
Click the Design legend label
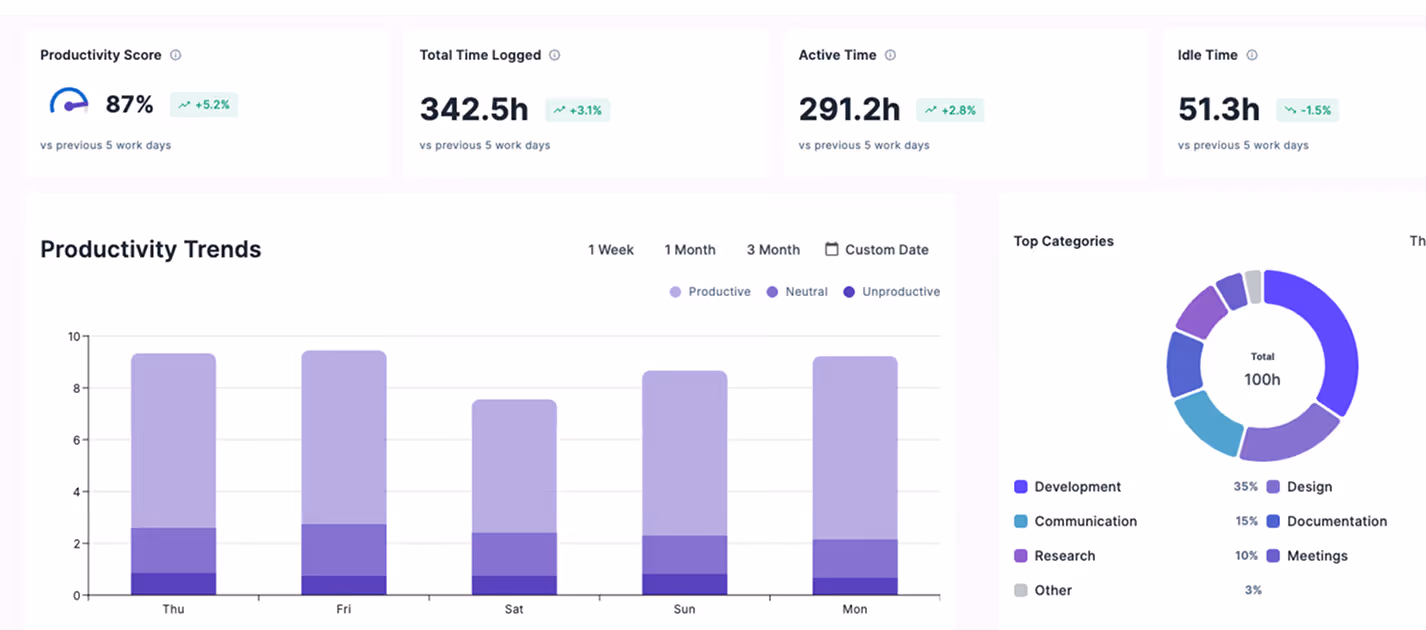[1310, 487]
